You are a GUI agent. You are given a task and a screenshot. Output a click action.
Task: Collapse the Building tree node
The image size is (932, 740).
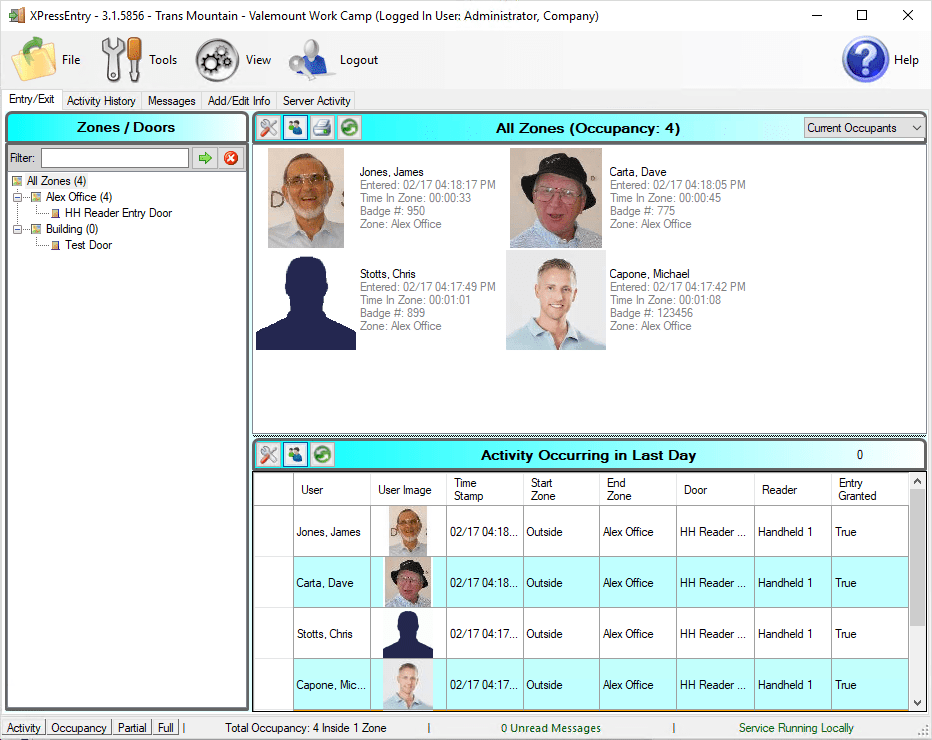click(17, 229)
